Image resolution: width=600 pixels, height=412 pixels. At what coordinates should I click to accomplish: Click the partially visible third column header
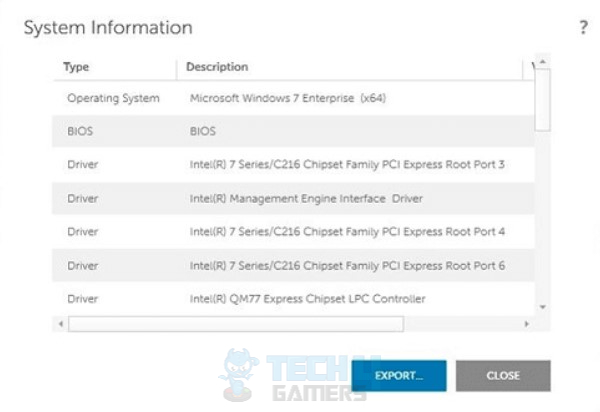pos(529,67)
